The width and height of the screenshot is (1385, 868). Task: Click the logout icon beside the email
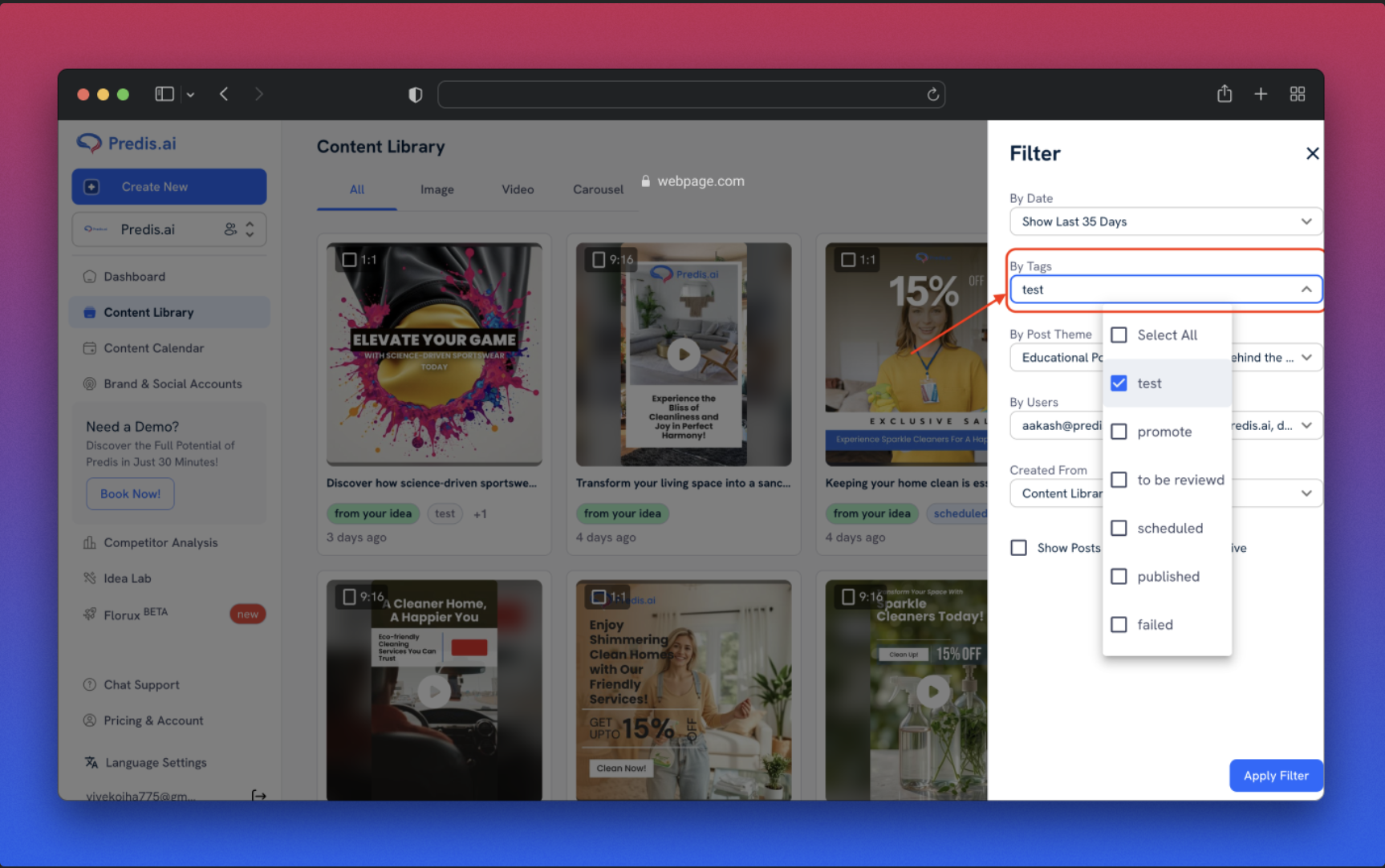click(258, 795)
